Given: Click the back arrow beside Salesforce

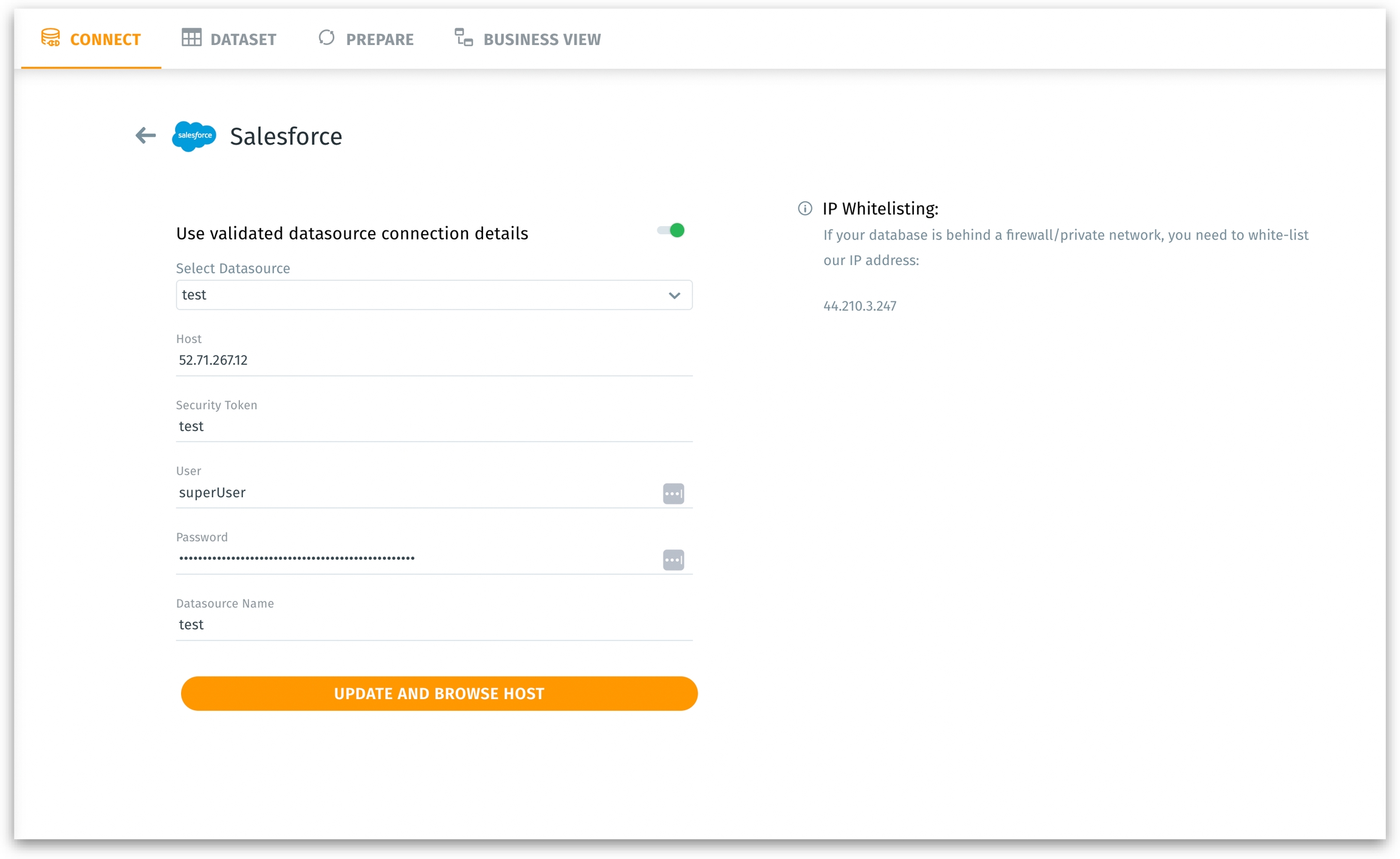Looking at the screenshot, I should 145,136.
